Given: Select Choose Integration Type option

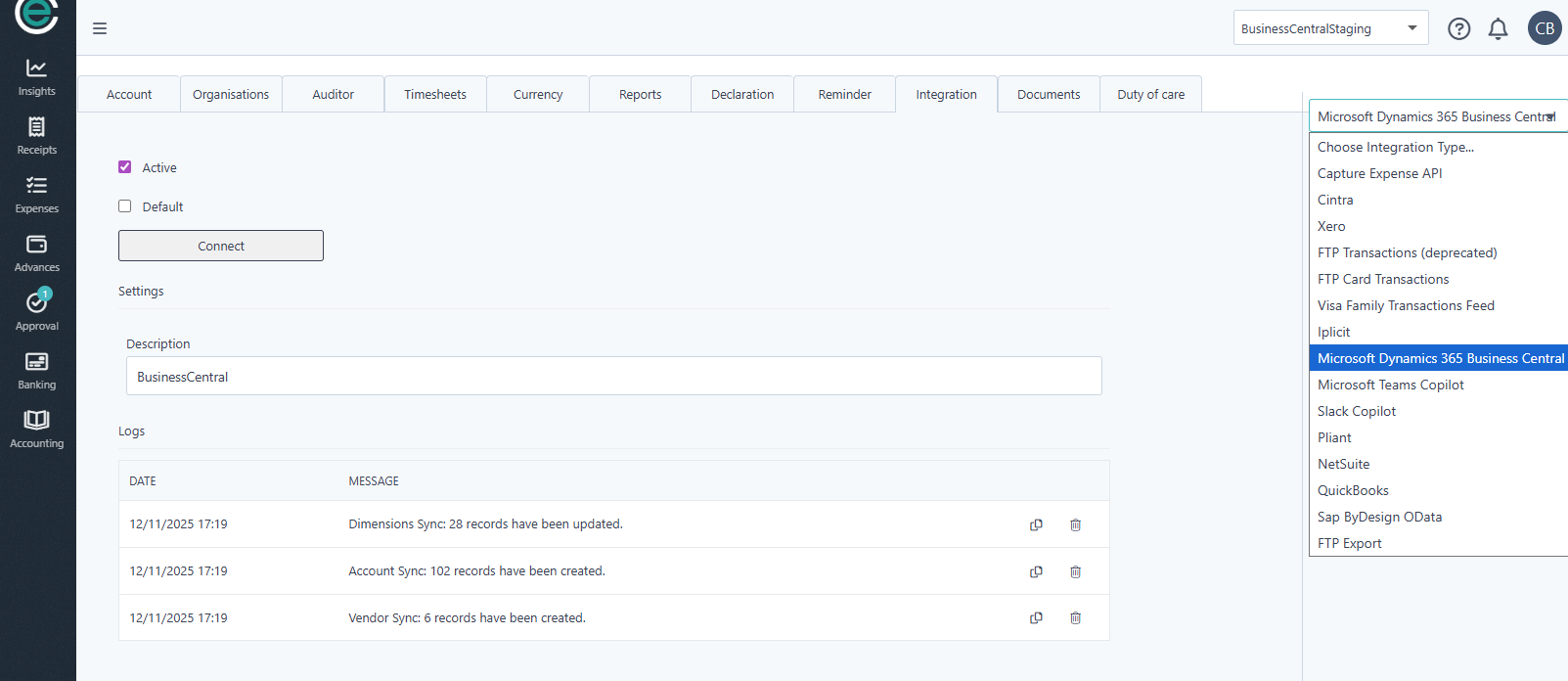Looking at the screenshot, I should (1438, 147).
